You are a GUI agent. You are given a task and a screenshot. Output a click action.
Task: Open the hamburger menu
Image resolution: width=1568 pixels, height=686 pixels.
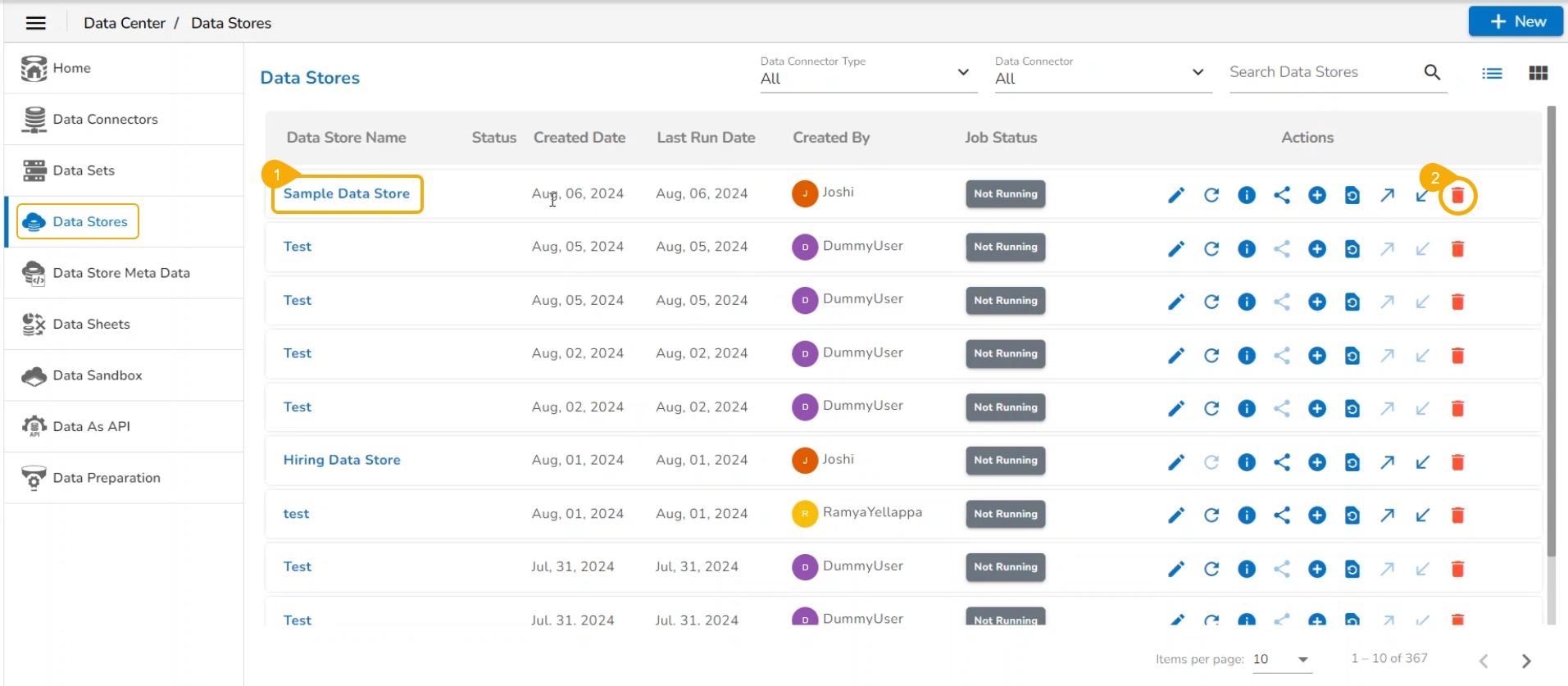coord(36,23)
